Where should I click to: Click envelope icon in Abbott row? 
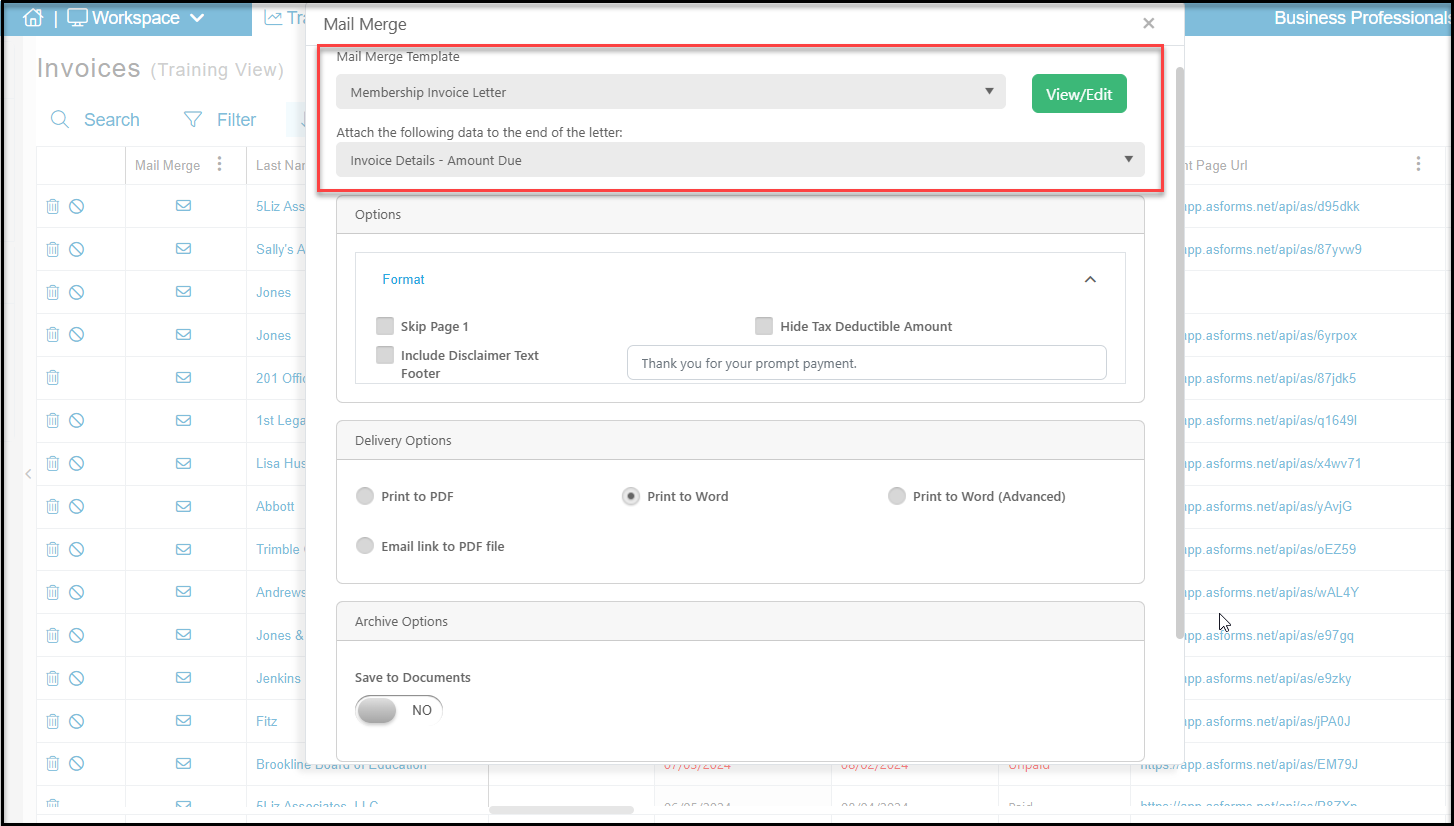point(183,507)
